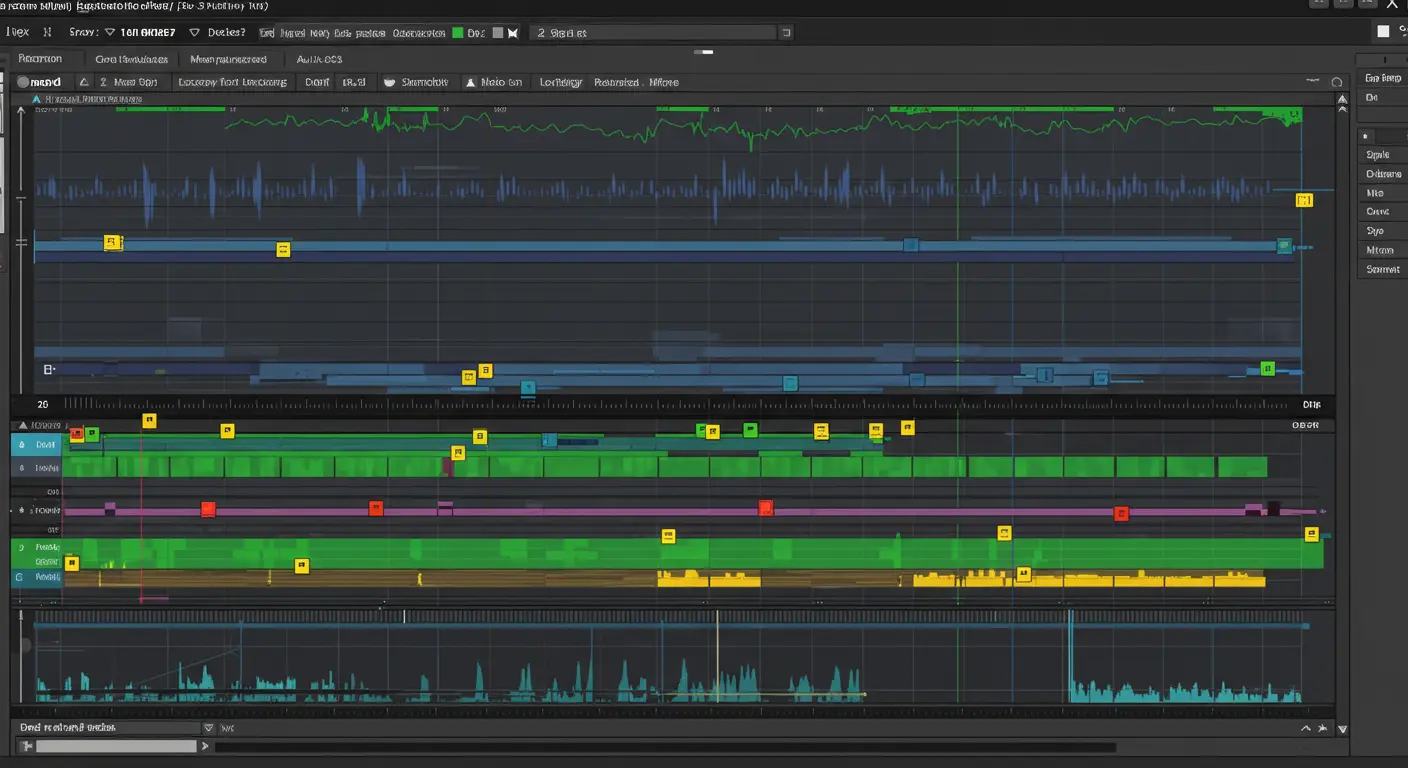This screenshot has height=768, width=1408.
Task: Click the circular icon above the waveform panel's right edge
Action: click(x=1339, y=81)
